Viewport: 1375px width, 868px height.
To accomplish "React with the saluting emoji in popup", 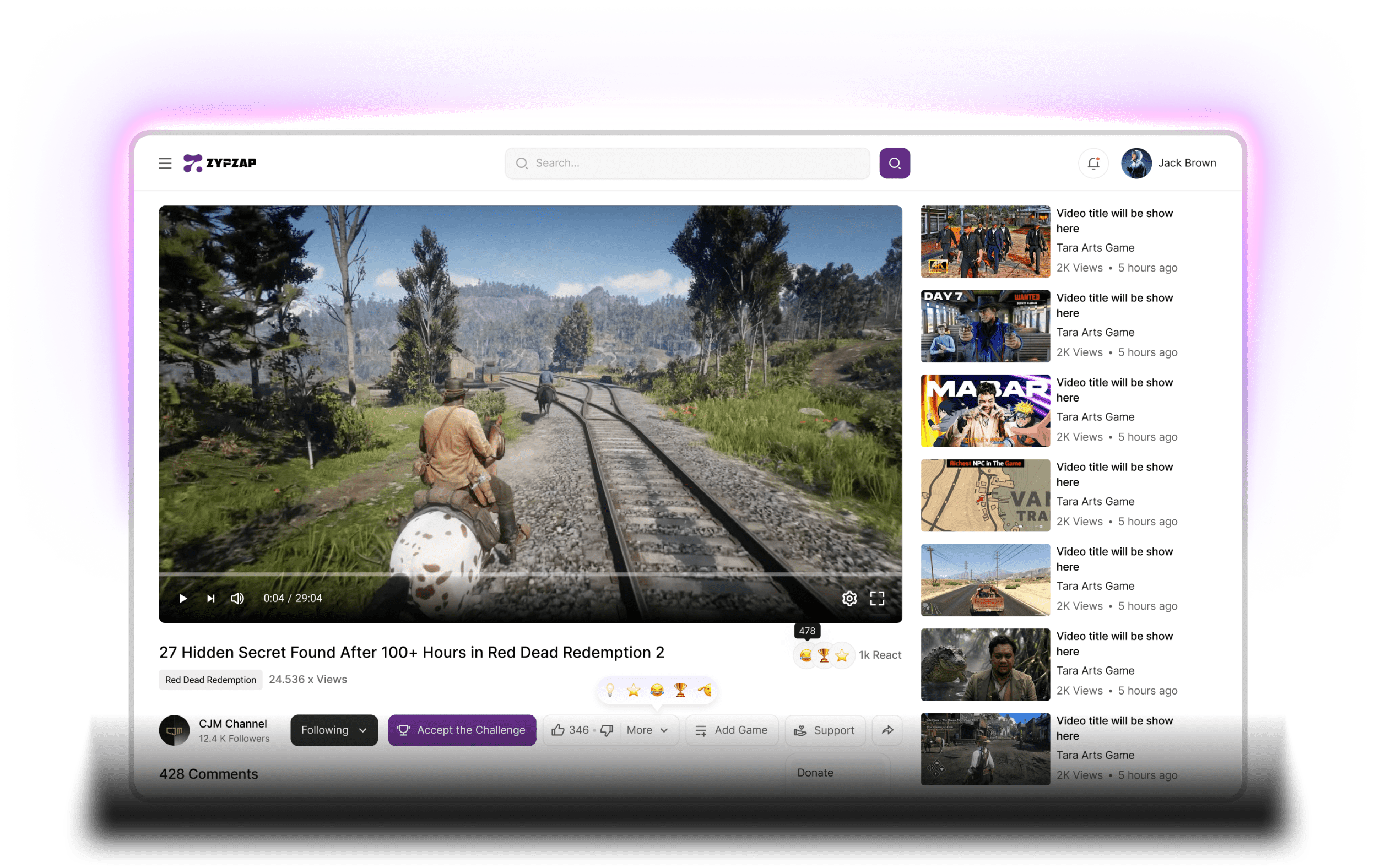I will (704, 691).
